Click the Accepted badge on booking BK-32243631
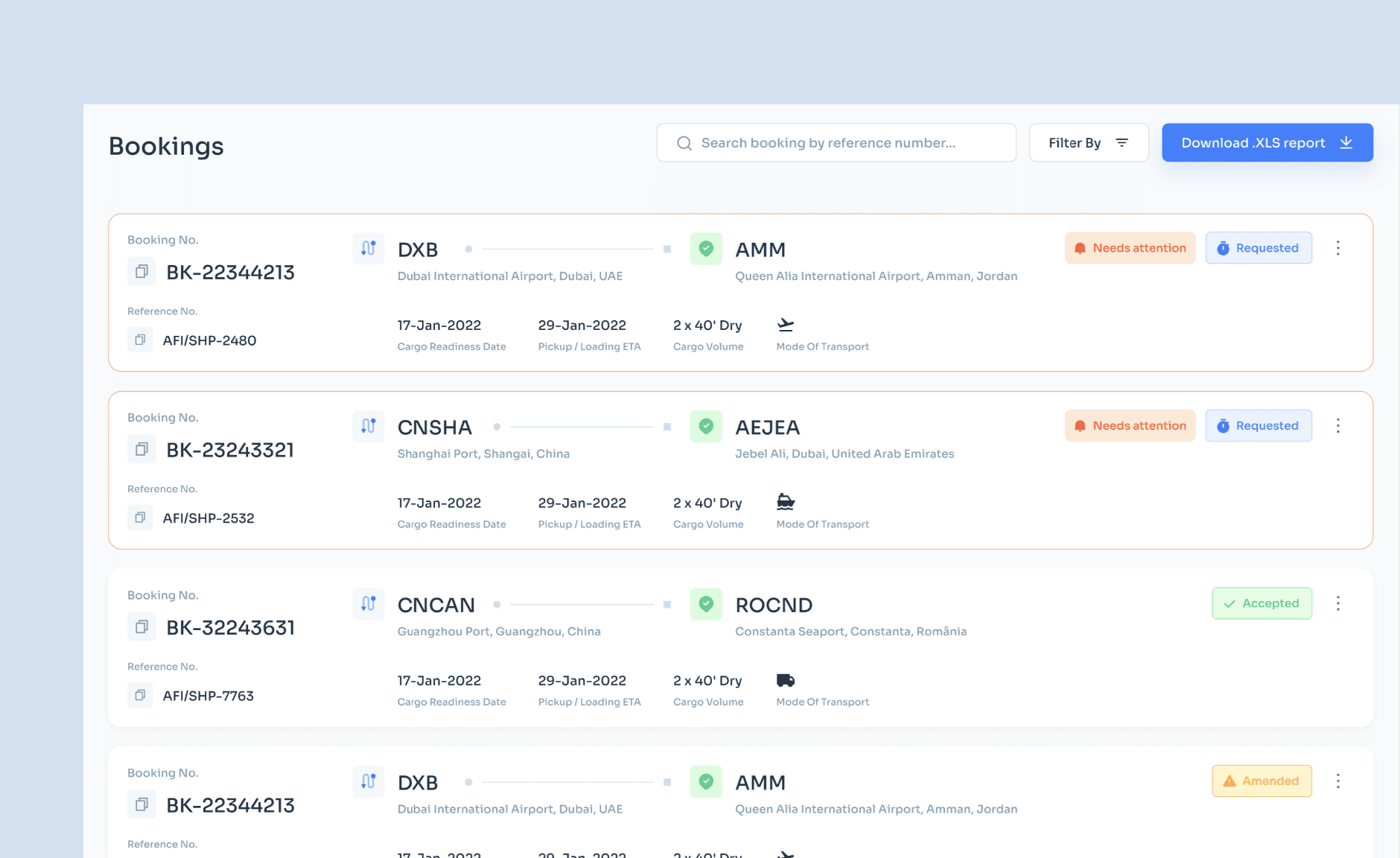This screenshot has width=1400, height=858. 1261,603
